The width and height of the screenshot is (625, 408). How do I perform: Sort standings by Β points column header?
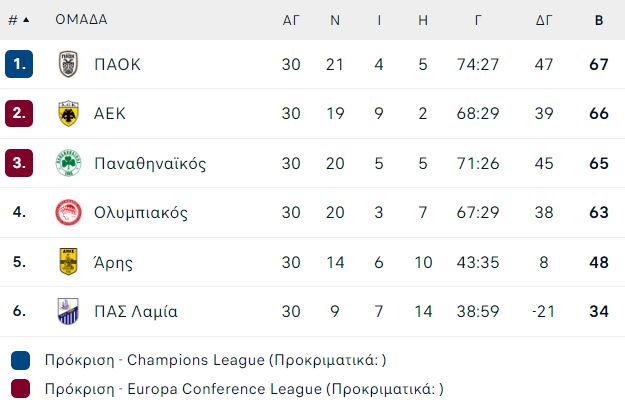599,20
